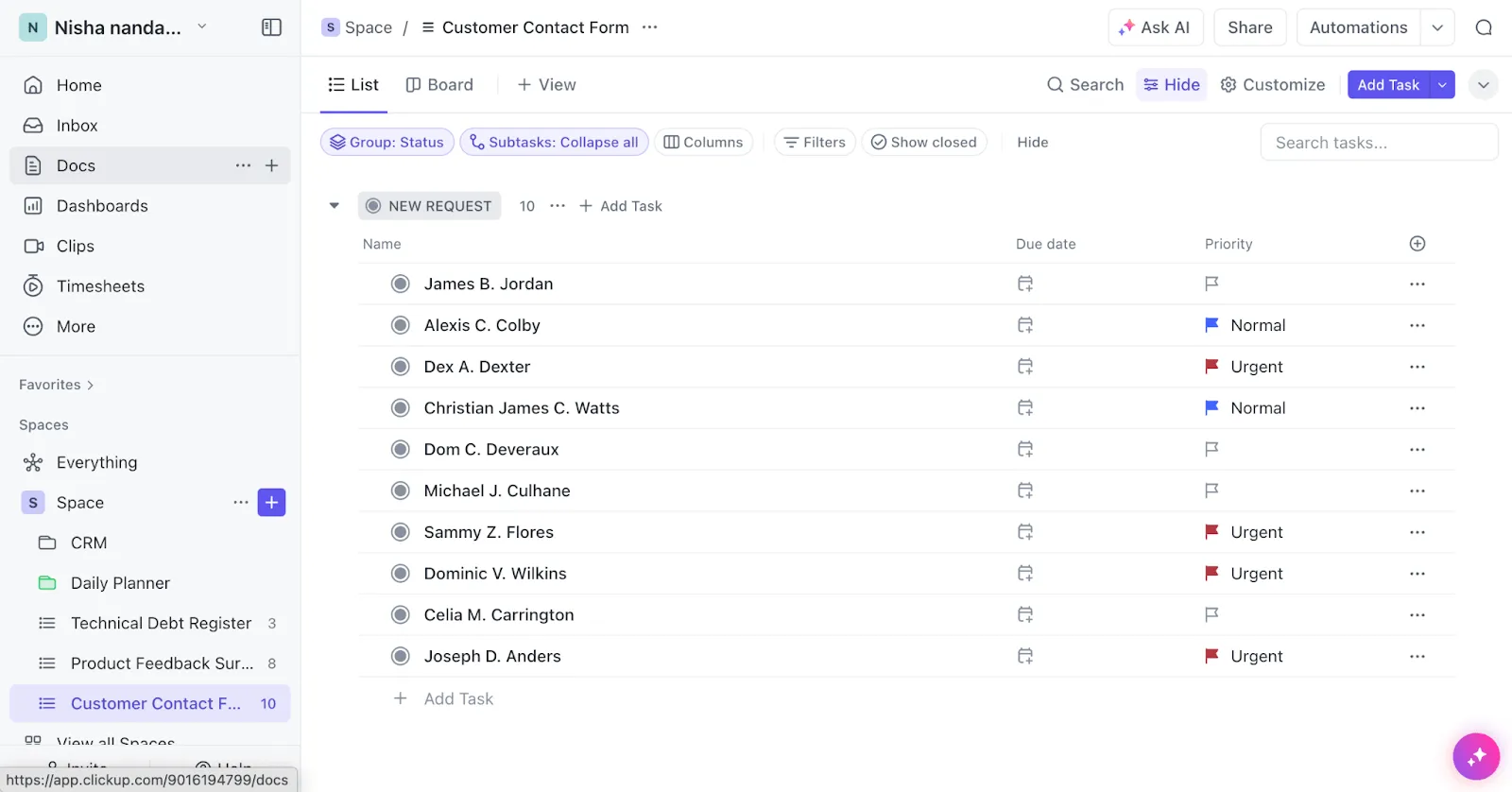Click the NEW REQUEST status badge

429,206
